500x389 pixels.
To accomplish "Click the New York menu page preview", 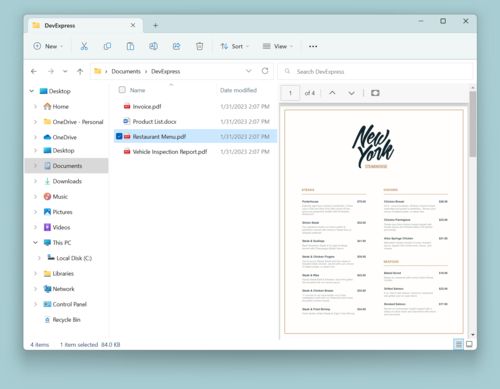I will pyautogui.click(x=374, y=221).
